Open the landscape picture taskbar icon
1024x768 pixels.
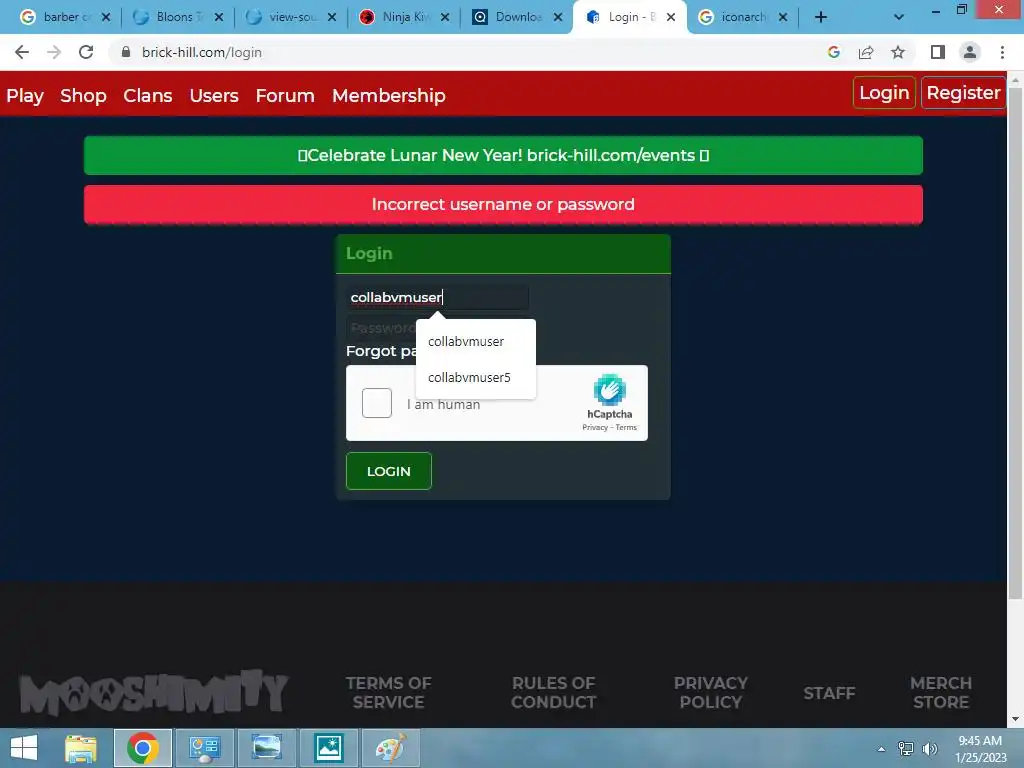(x=267, y=748)
